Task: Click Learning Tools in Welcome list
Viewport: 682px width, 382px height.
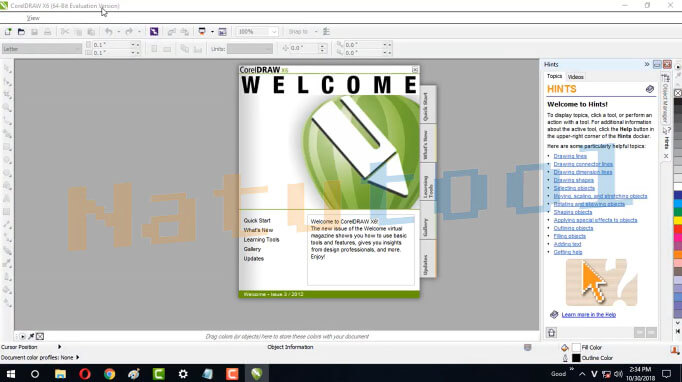Action: pos(261,239)
